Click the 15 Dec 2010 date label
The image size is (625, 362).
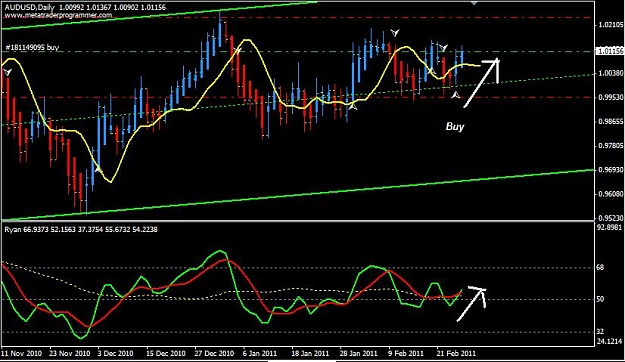tap(165, 353)
